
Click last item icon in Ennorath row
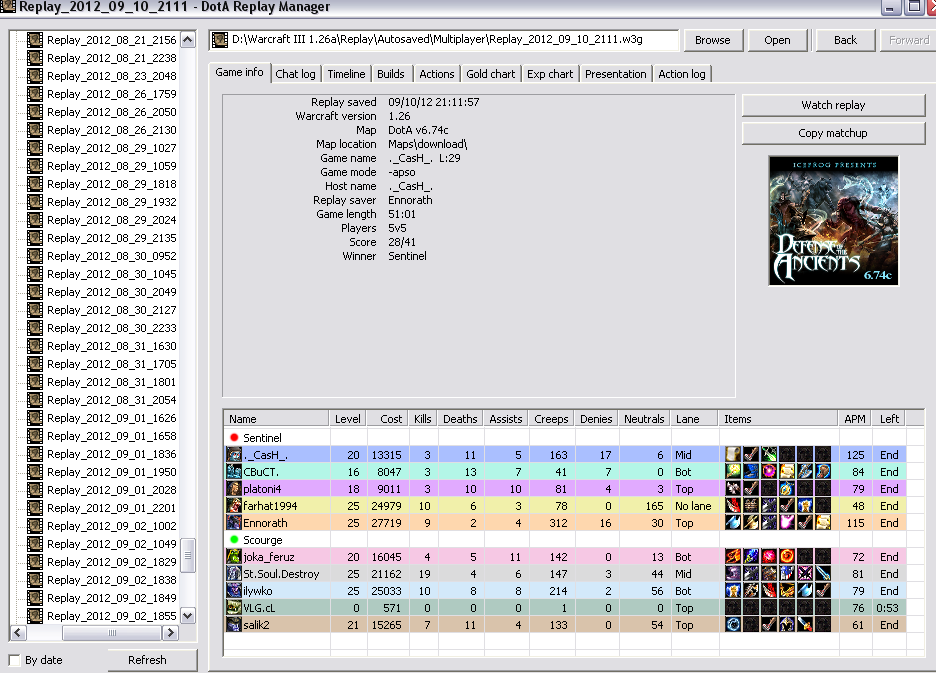[x=823, y=523]
